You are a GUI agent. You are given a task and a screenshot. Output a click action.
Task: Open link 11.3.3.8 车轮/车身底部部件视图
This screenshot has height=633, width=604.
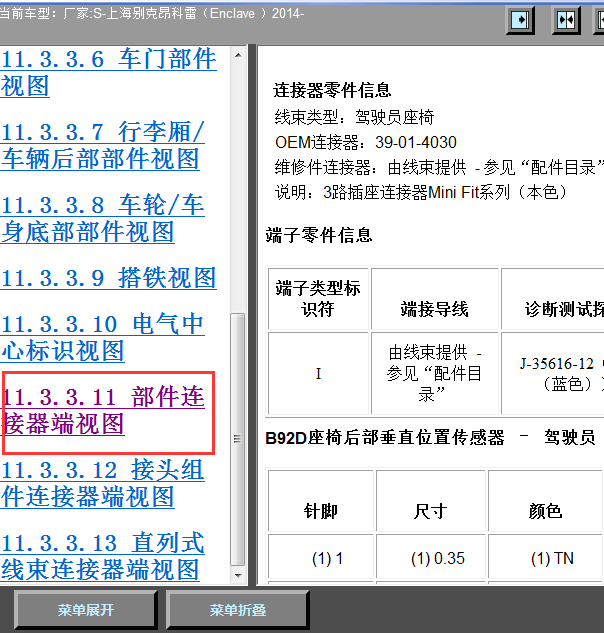pyautogui.click(x=103, y=218)
